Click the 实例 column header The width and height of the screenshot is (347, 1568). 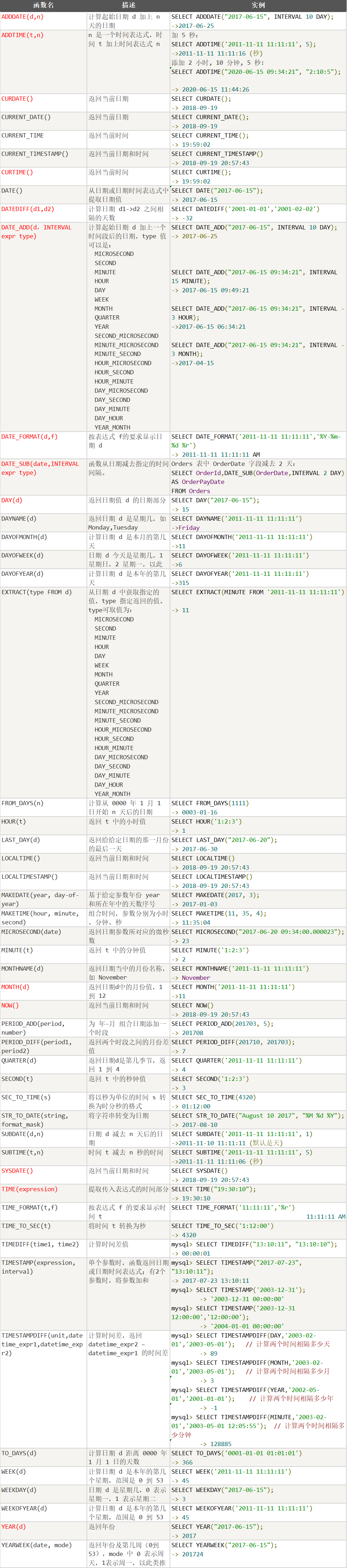pos(258,5)
